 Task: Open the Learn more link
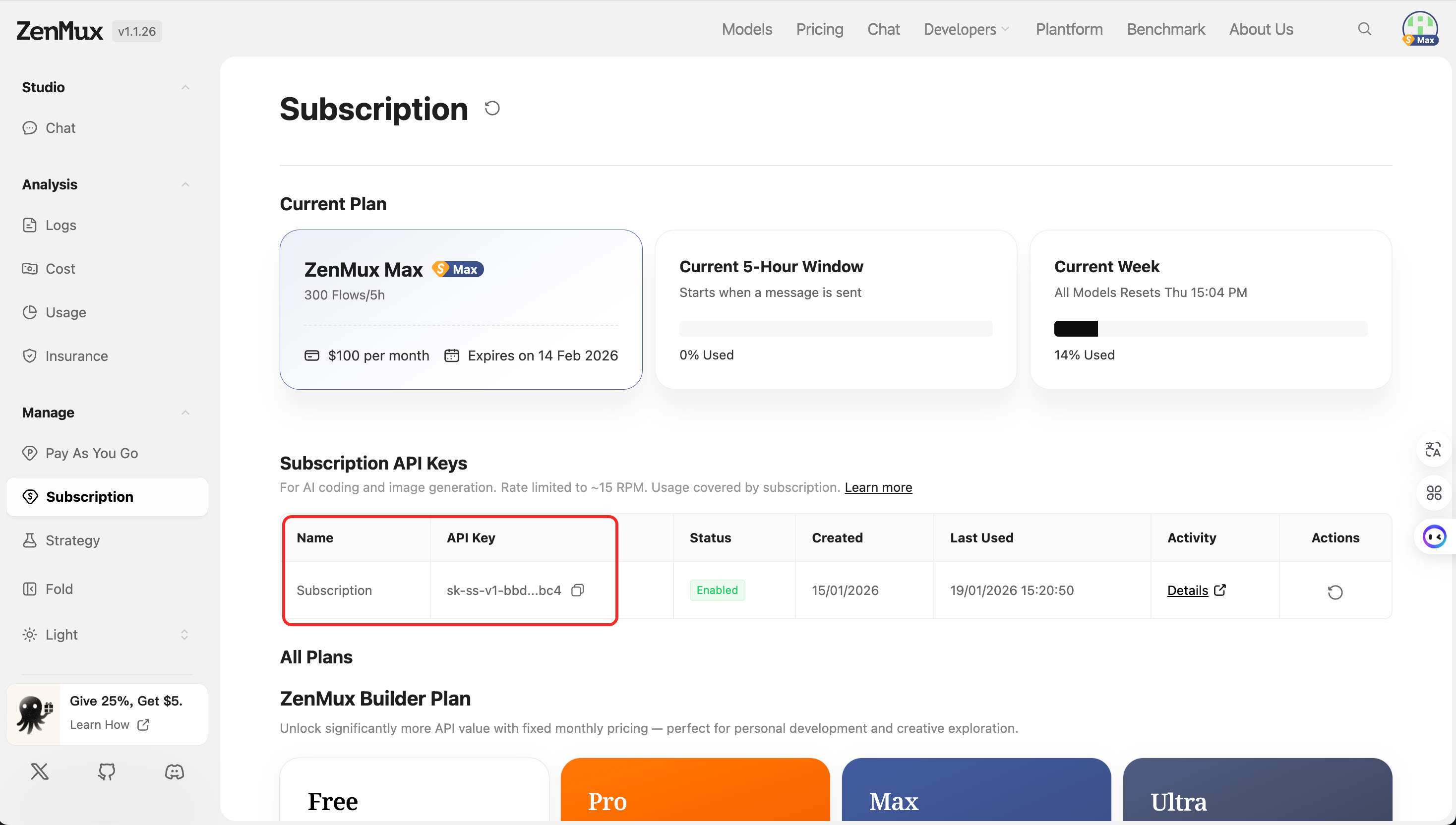[878, 487]
